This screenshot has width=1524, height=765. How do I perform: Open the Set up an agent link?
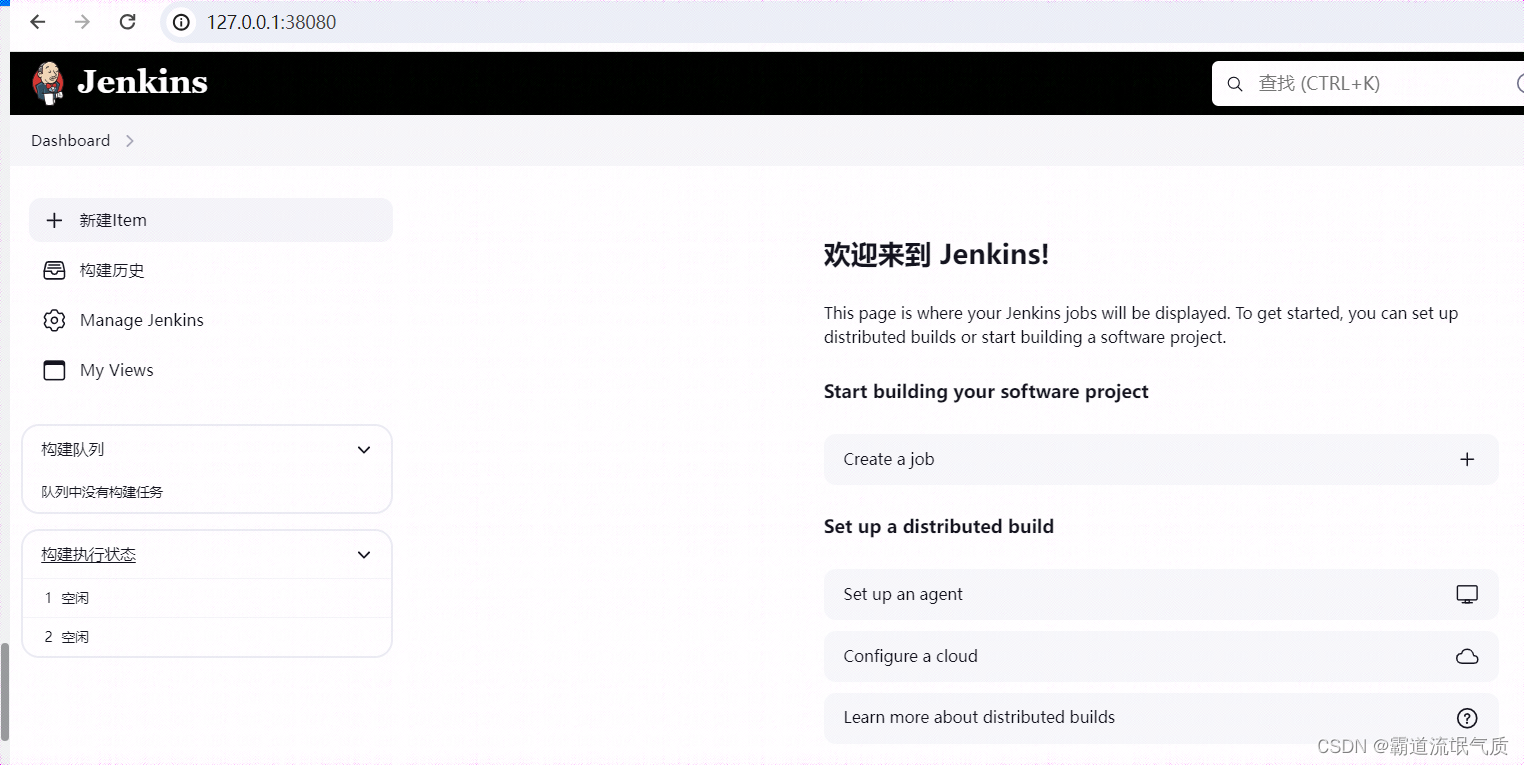click(x=902, y=594)
